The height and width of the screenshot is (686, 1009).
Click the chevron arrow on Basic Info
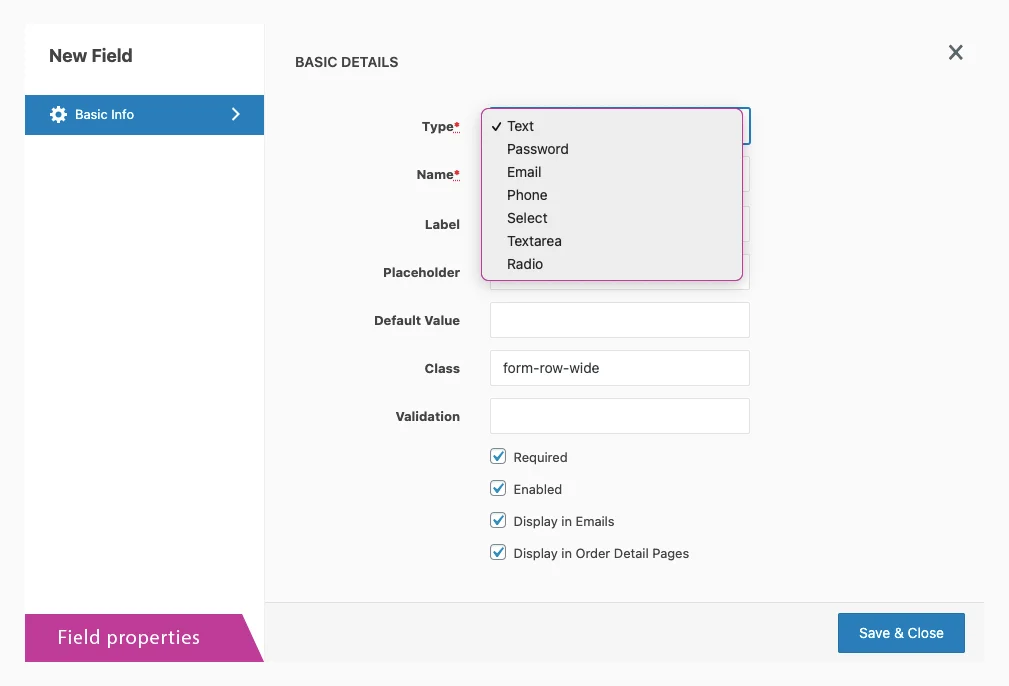[x=236, y=114]
